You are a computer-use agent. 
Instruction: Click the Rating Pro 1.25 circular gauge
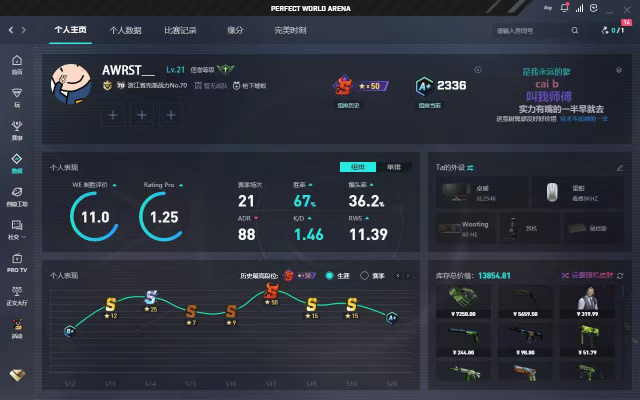coord(164,216)
